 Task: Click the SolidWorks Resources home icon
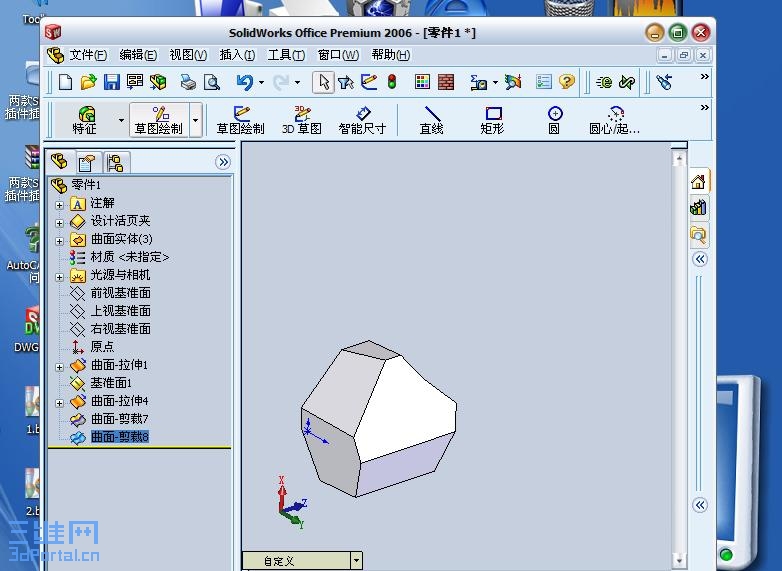[x=699, y=182]
